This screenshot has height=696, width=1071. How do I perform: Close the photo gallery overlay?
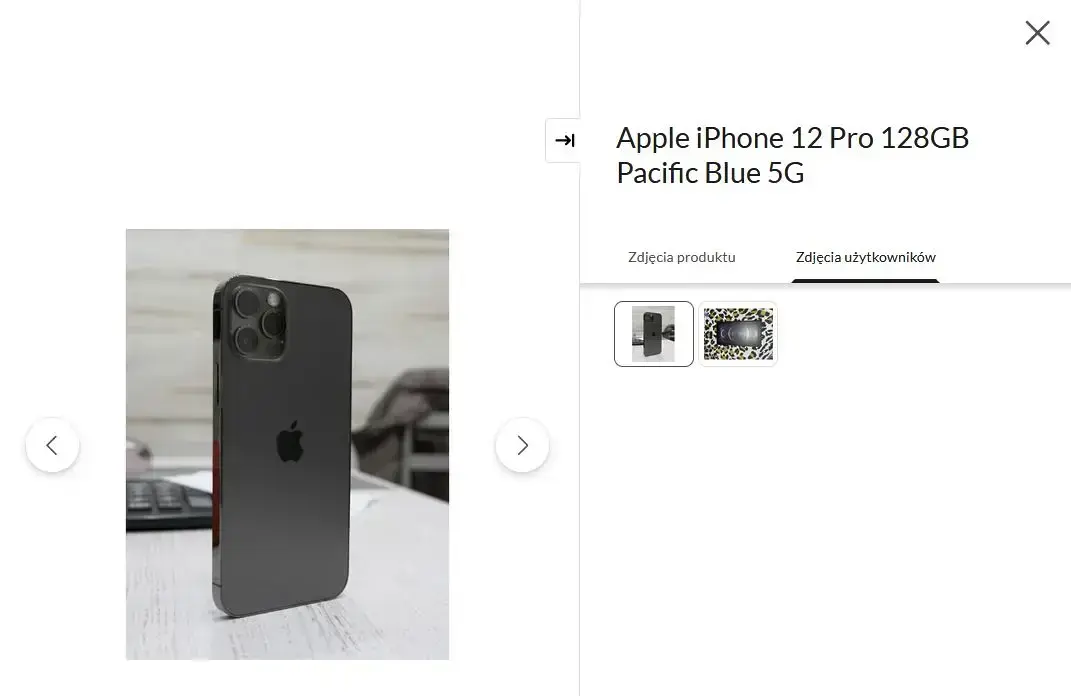tap(1037, 33)
